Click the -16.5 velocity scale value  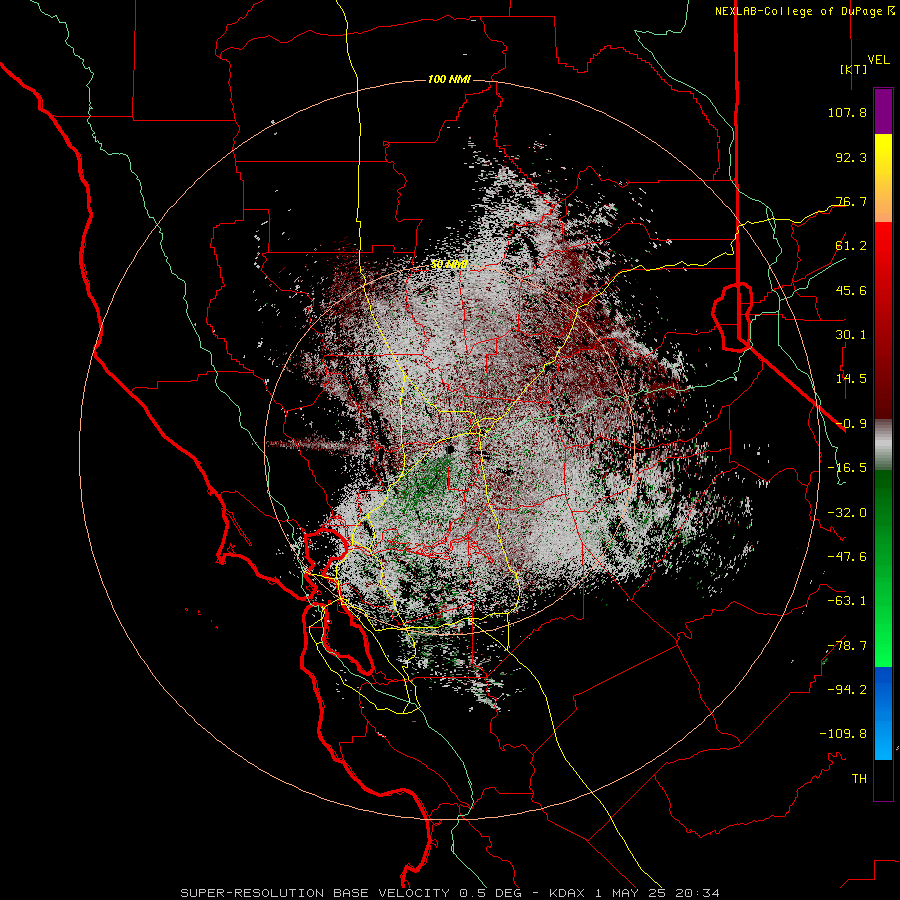point(847,468)
